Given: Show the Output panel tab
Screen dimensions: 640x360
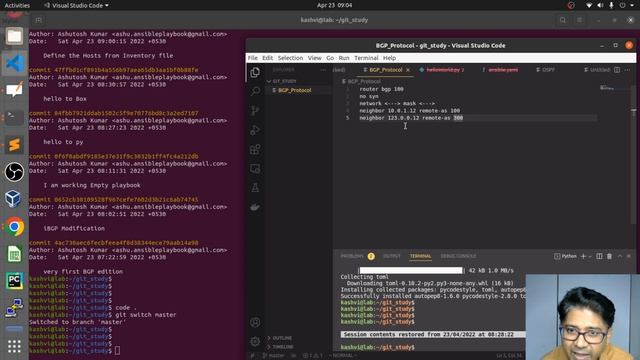Looking at the screenshot, I should pos(391,256).
